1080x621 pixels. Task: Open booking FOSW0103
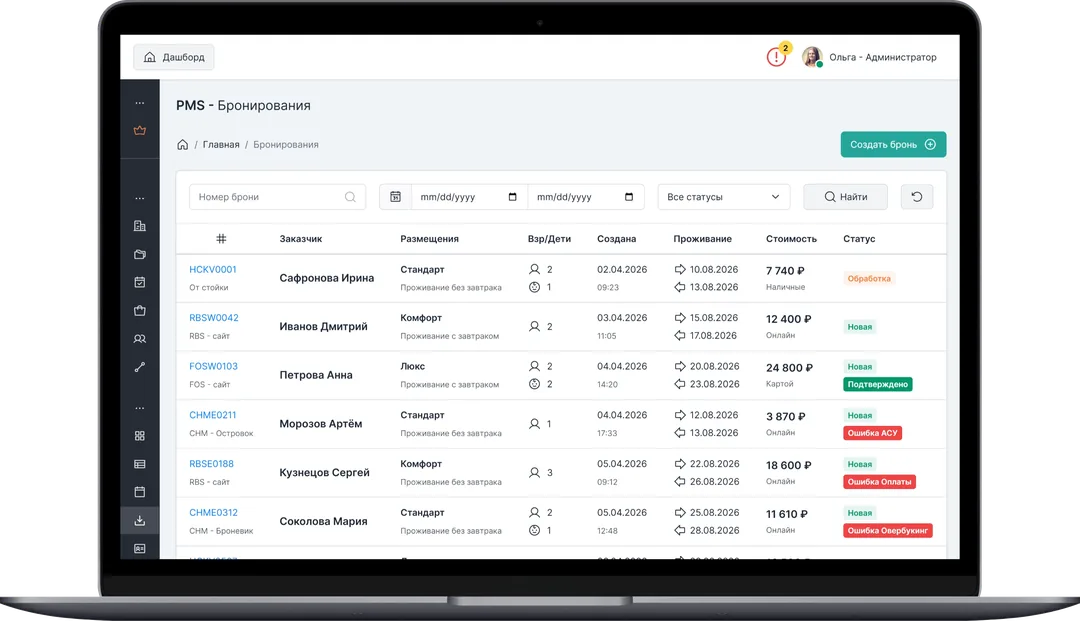[214, 366]
